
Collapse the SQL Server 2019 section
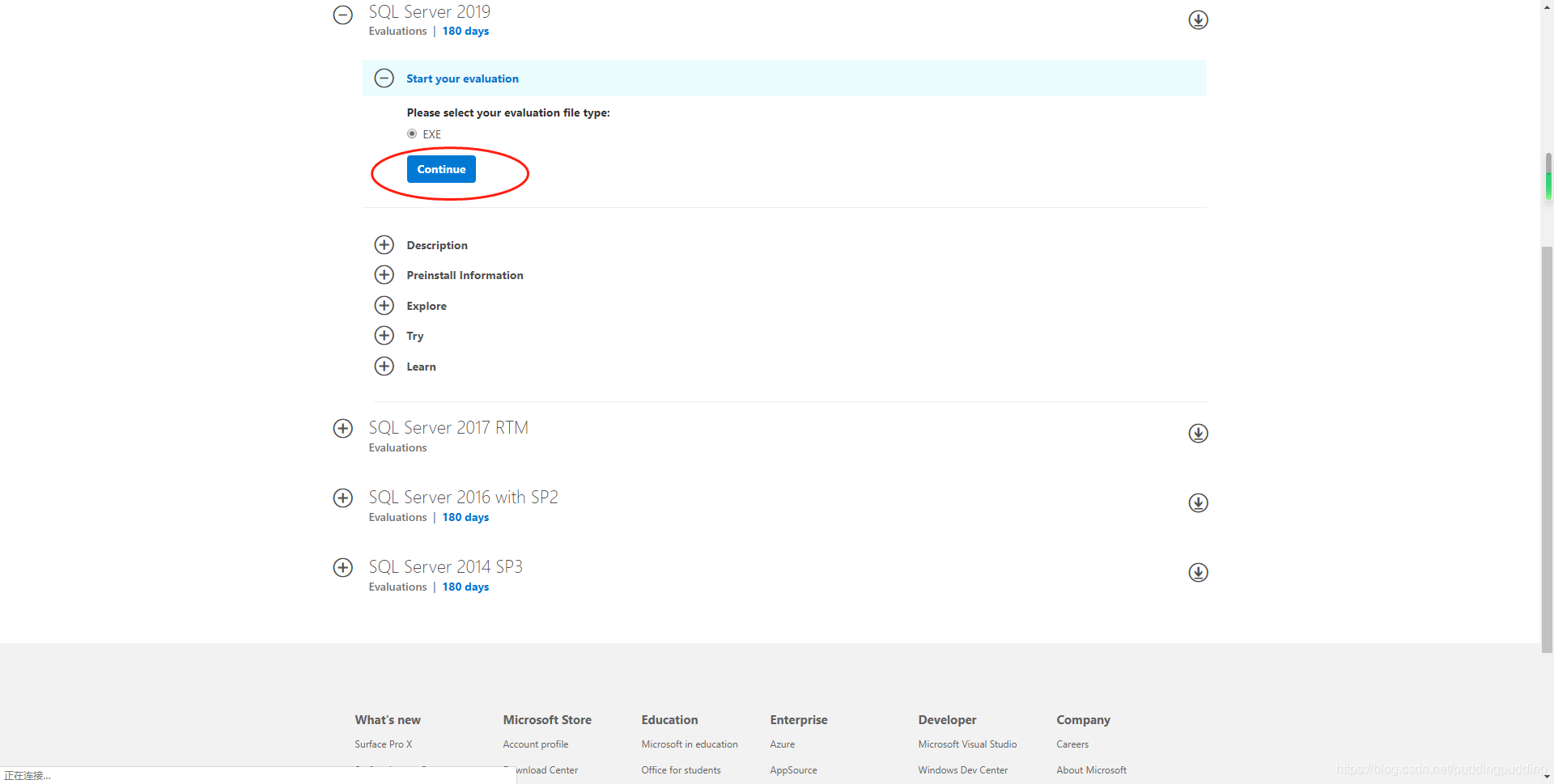click(343, 15)
